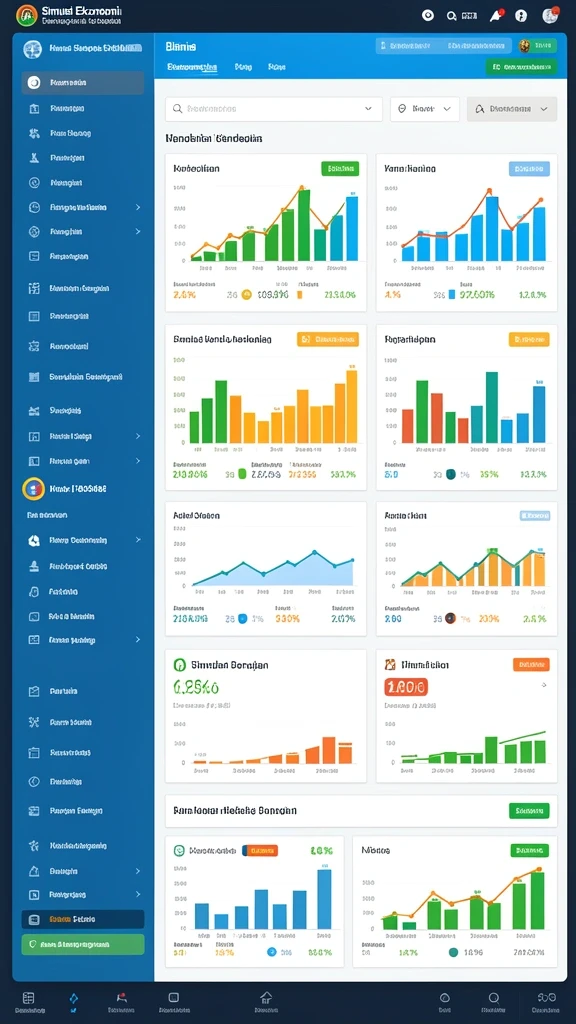Open the chevron at the search field's right end
The image size is (576, 1024).
368,109
